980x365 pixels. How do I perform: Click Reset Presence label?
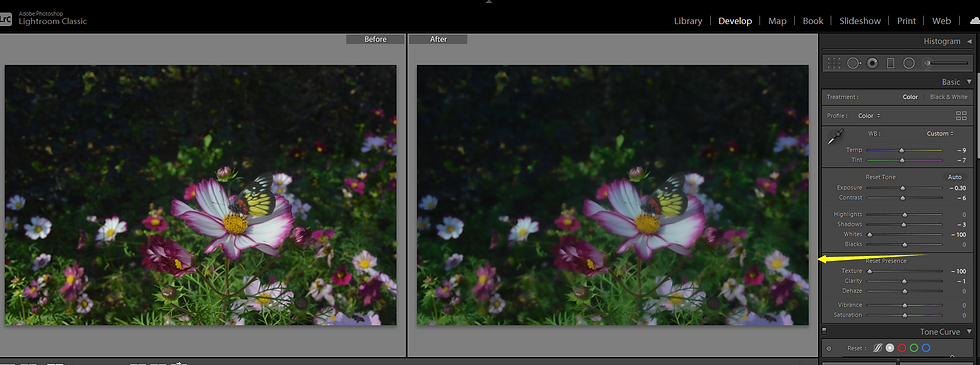coord(886,261)
